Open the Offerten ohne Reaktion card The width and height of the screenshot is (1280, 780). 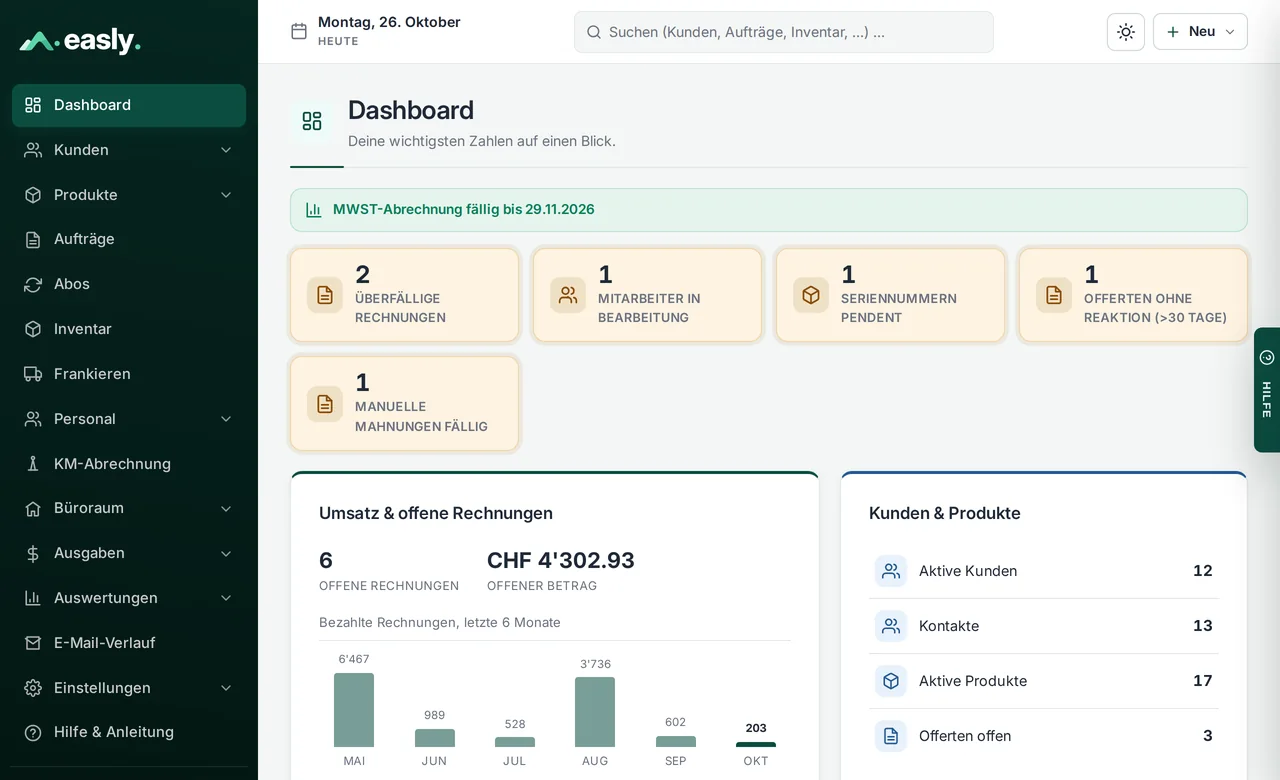point(1133,295)
